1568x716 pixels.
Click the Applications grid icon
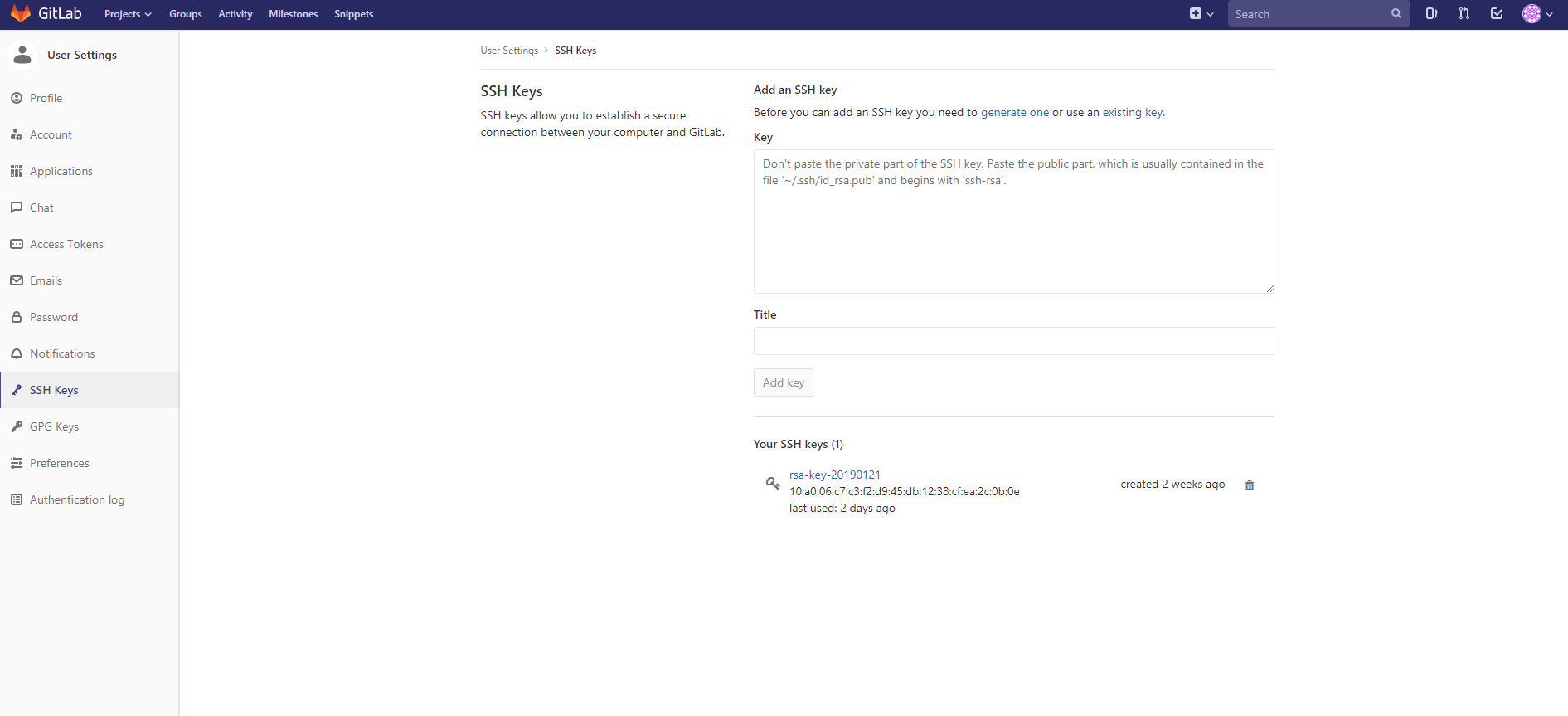click(17, 171)
